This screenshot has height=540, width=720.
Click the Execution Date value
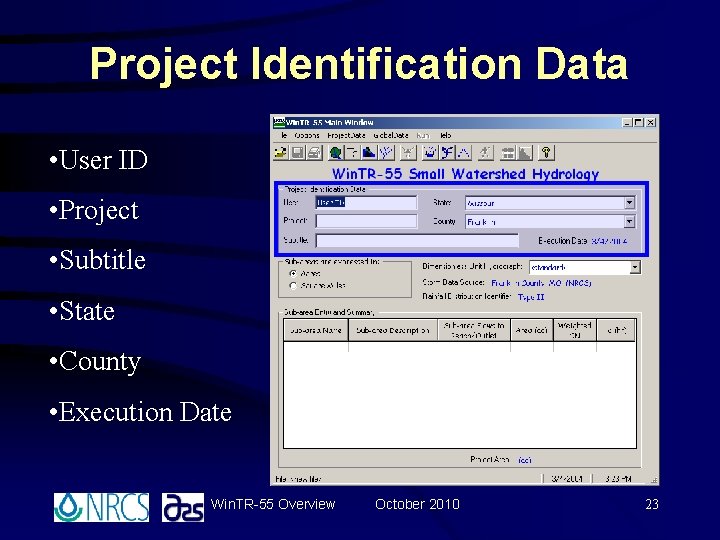click(609, 241)
